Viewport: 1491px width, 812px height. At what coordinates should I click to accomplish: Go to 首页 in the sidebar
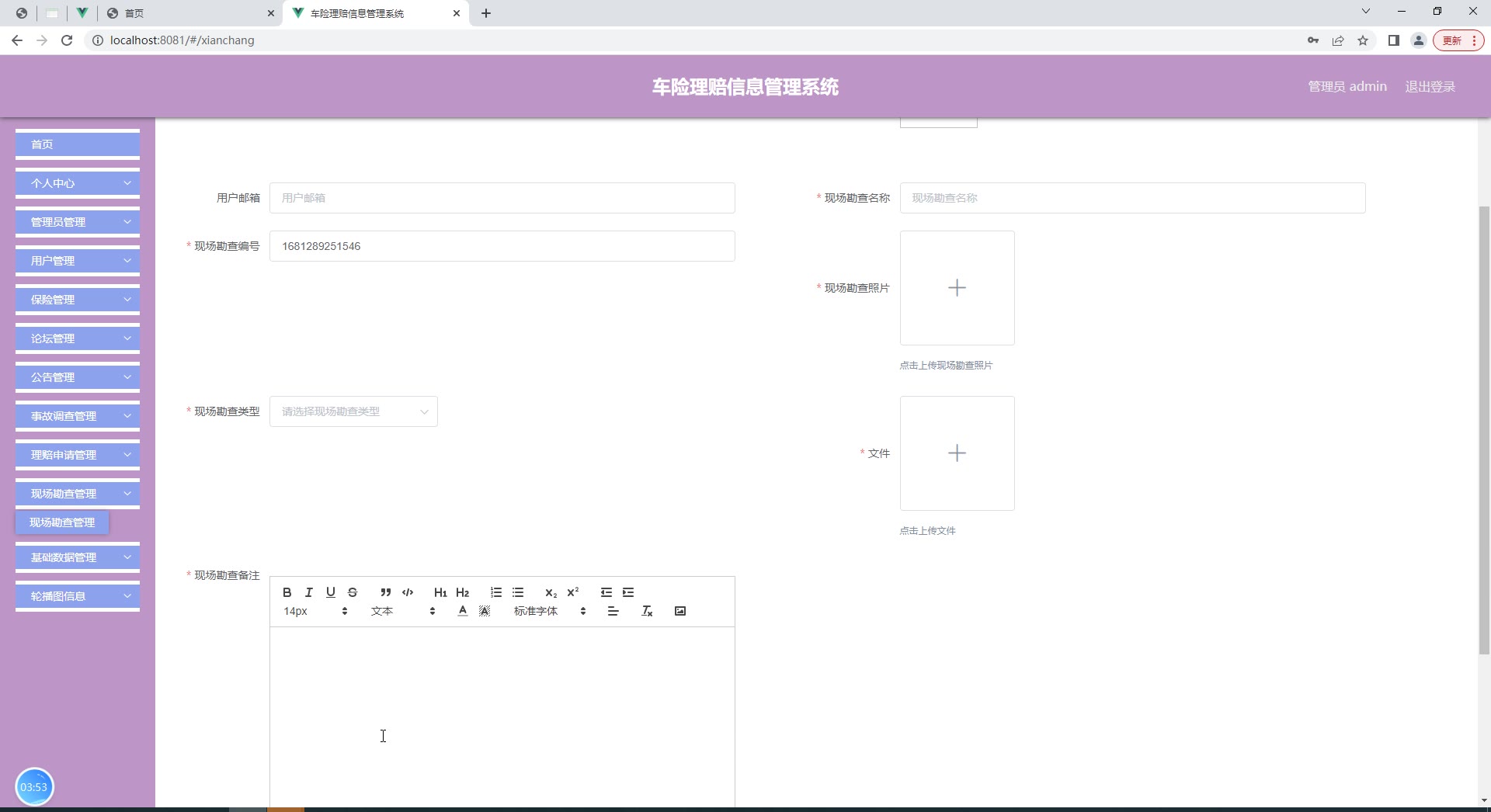click(78, 144)
